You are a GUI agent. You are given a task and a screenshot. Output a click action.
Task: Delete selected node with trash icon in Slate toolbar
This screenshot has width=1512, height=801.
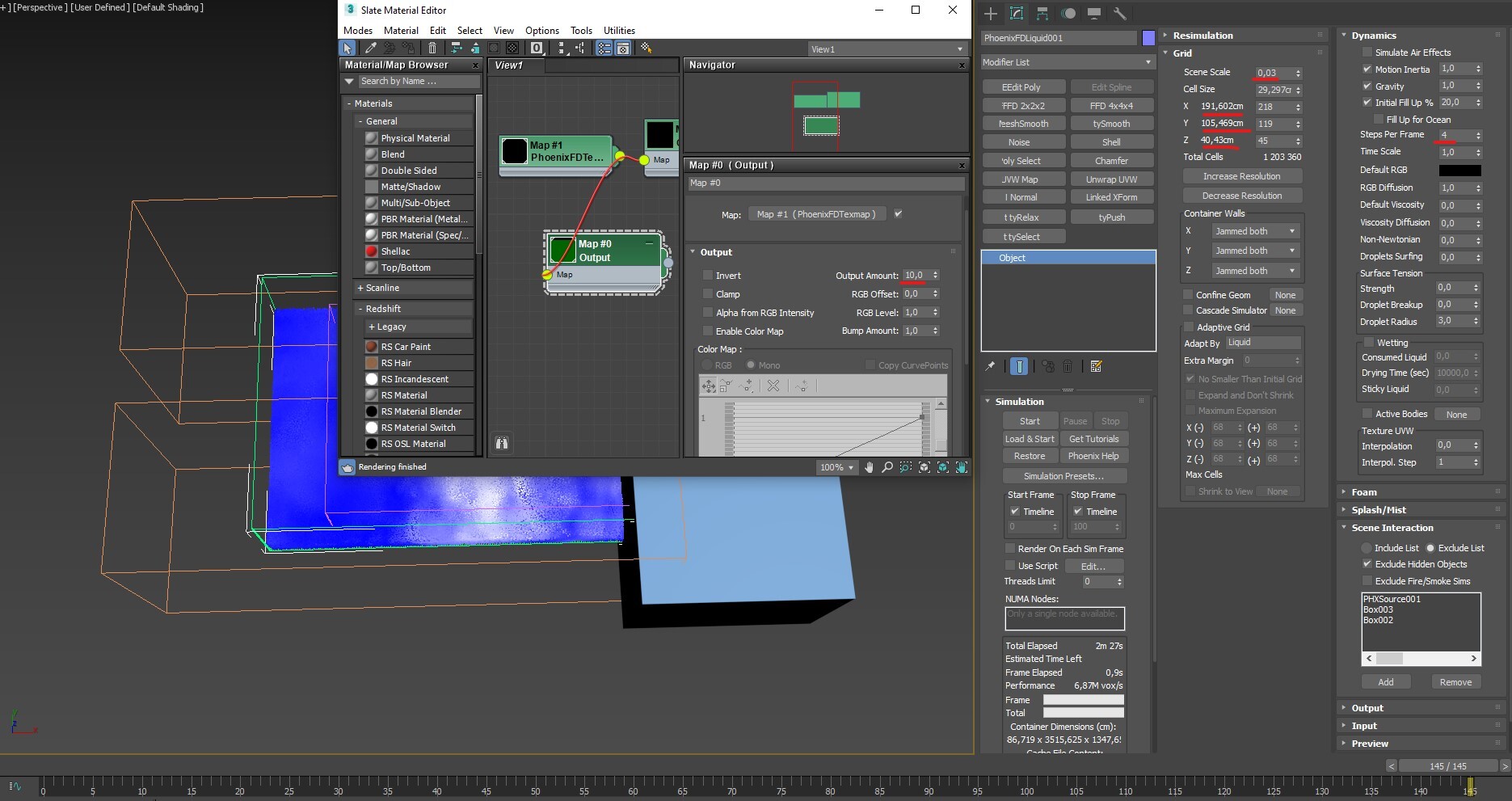pos(432,48)
